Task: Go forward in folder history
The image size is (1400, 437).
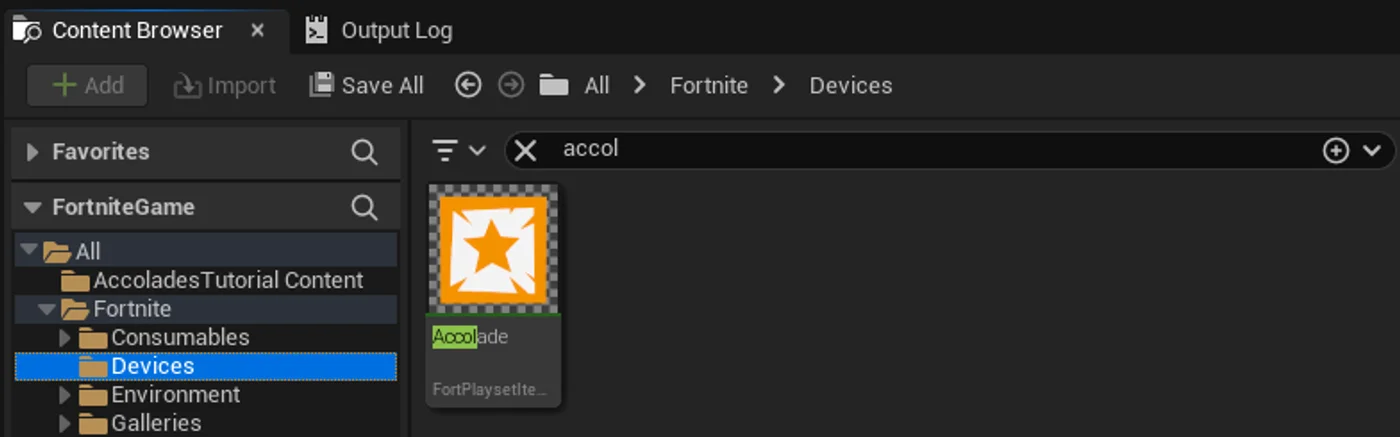Action: tap(511, 85)
